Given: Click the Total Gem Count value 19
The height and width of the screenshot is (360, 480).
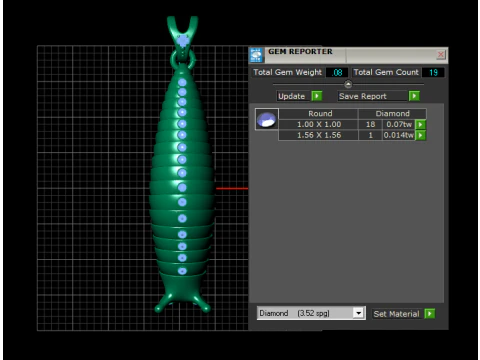Looking at the screenshot, I should pos(433,72).
